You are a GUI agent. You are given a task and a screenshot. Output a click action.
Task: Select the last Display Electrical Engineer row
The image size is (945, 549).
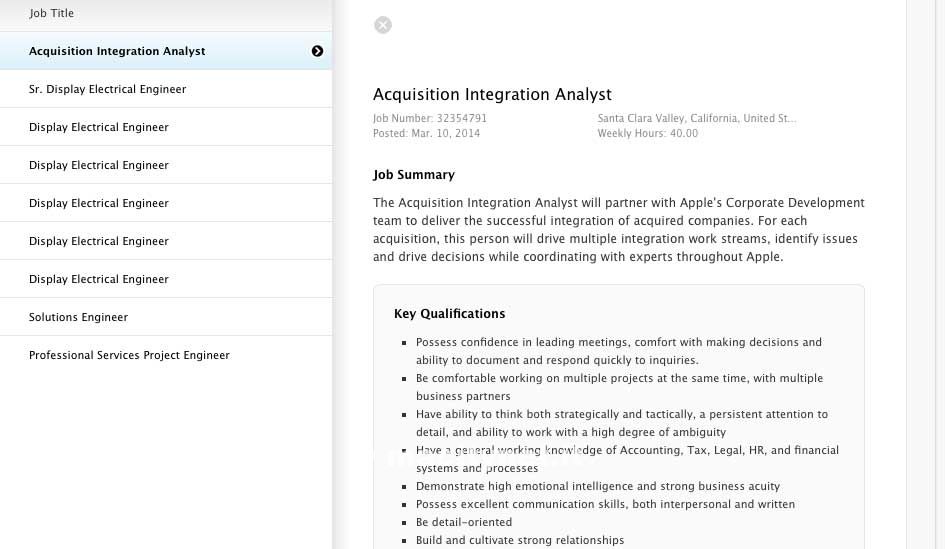click(x=99, y=279)
